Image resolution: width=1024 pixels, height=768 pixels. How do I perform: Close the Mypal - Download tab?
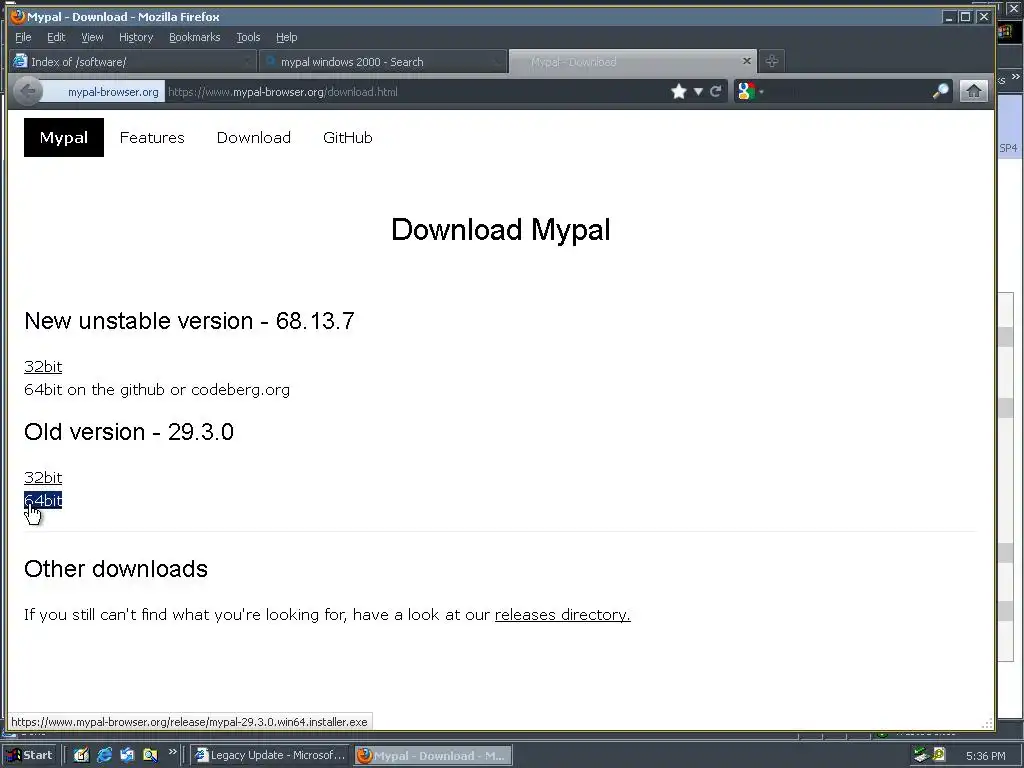click(x=746, y=61)
